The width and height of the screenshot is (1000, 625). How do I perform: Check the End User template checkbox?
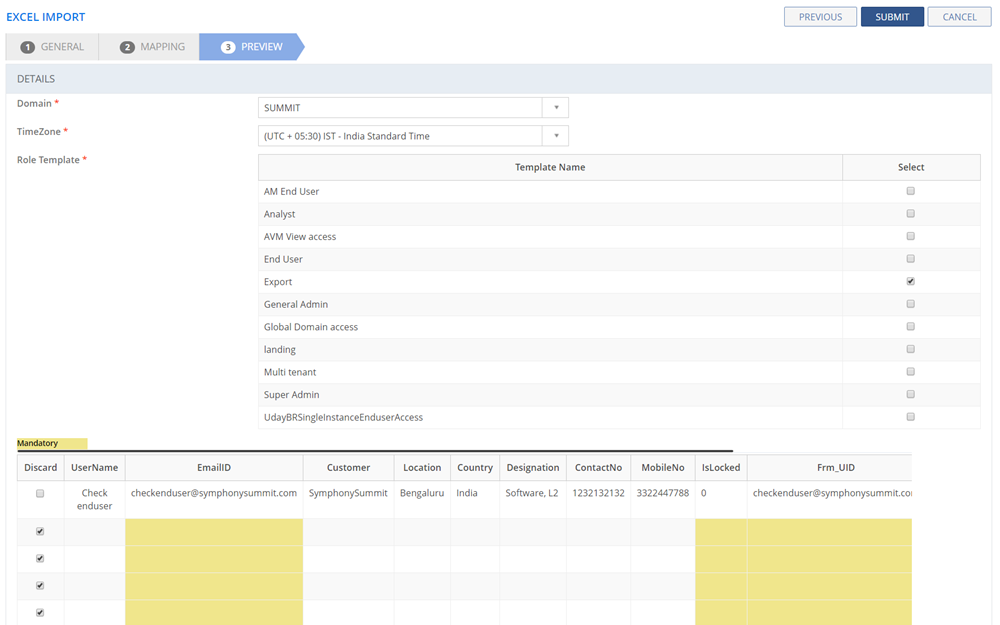pos(910,259)
